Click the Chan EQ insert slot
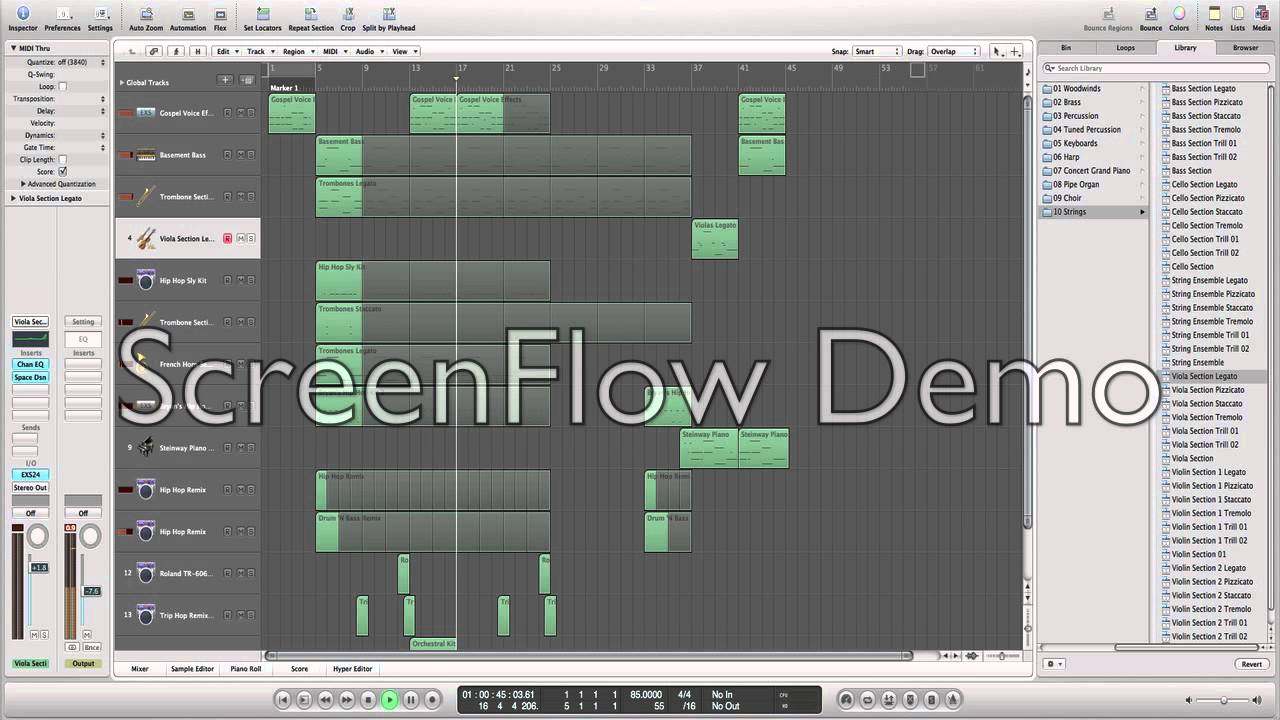Screen dimensions: 1280x720 pyautogui.click(x=30, y=365)
